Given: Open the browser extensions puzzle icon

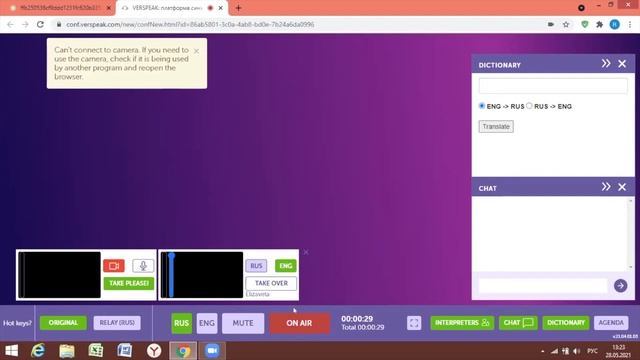Looking at the screenshot, I should point(599,24).
